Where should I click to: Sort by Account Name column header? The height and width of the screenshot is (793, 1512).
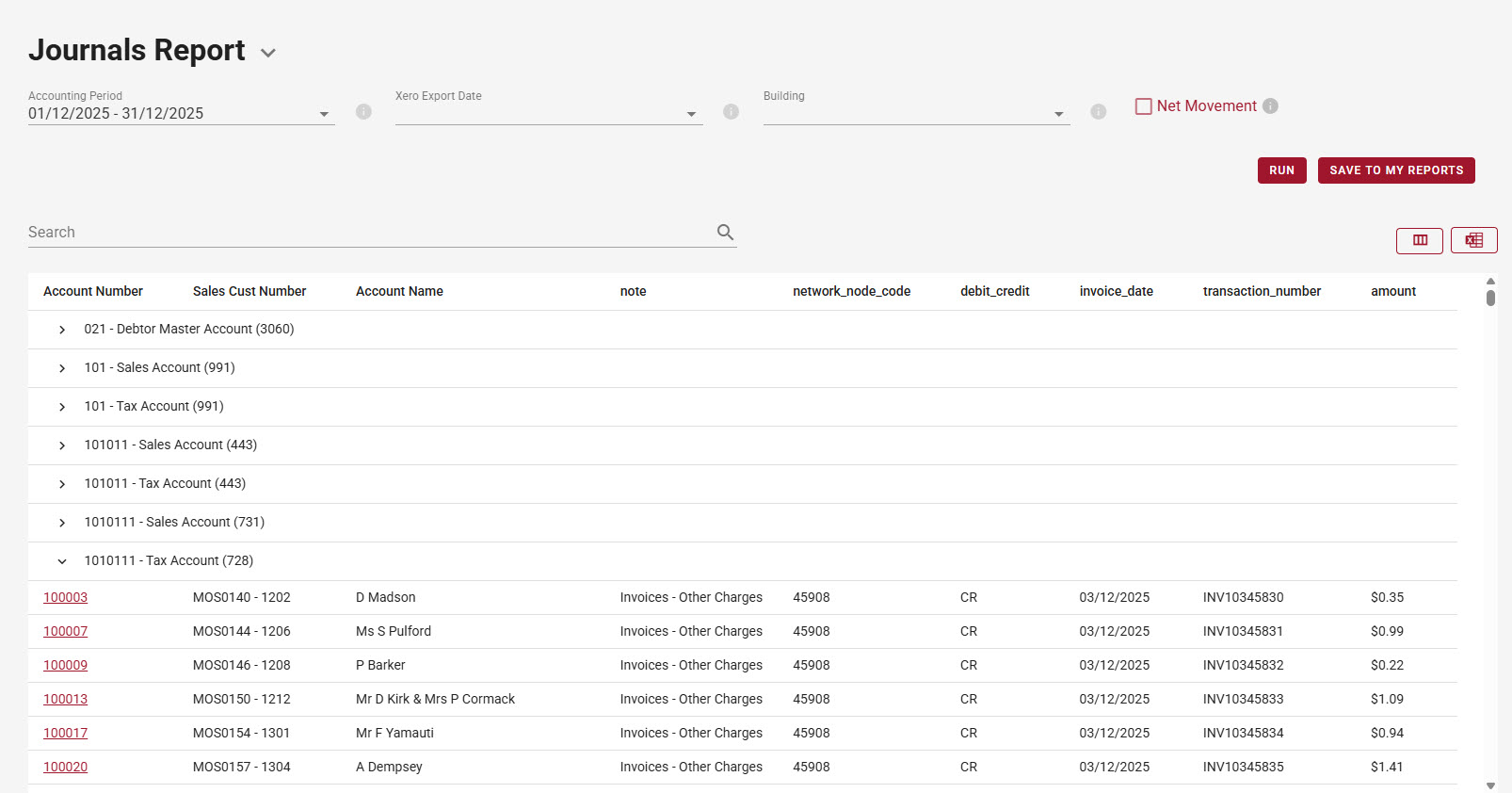(399, 291)
